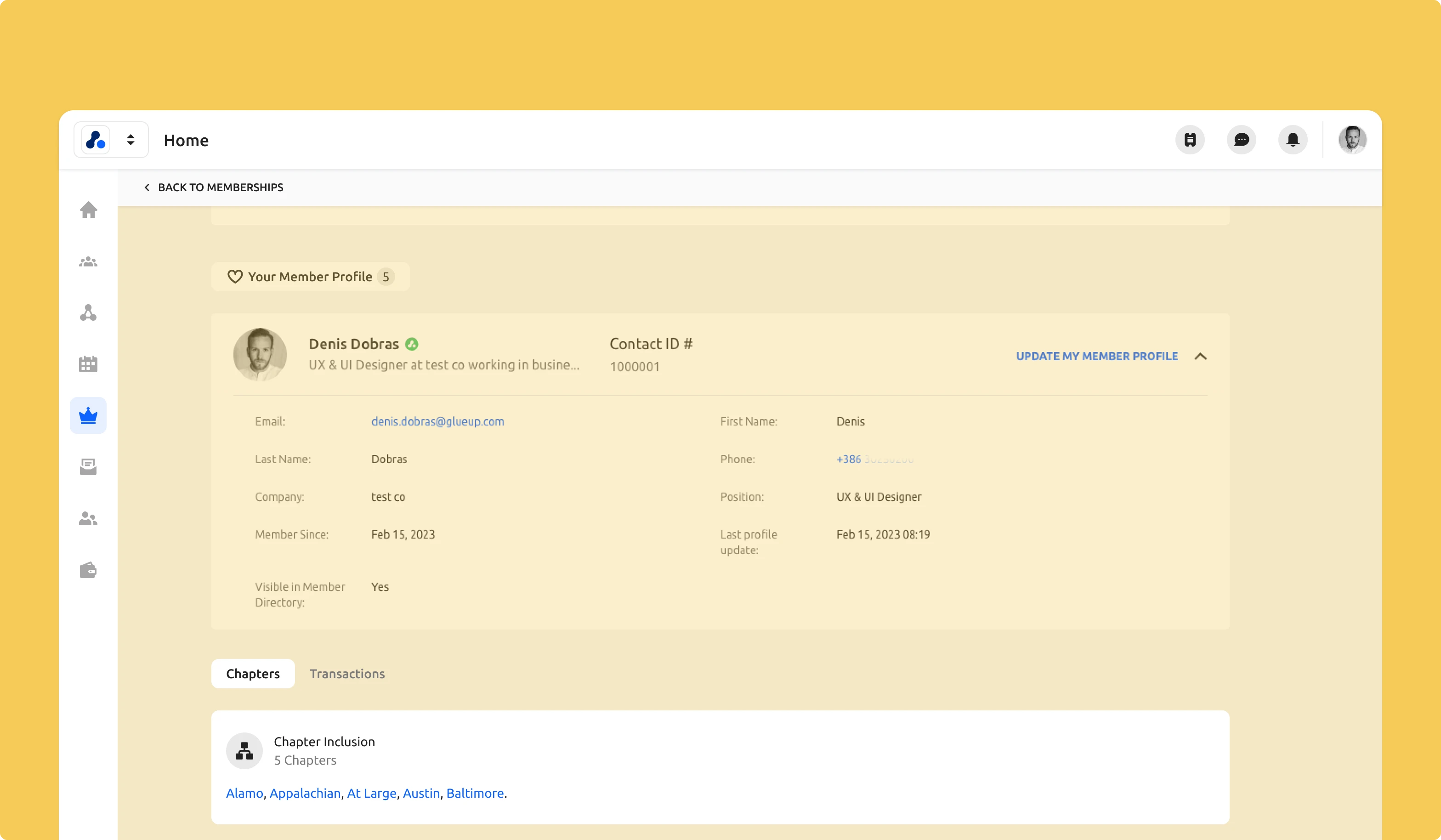Click the Last Name value Dobras

389,459
